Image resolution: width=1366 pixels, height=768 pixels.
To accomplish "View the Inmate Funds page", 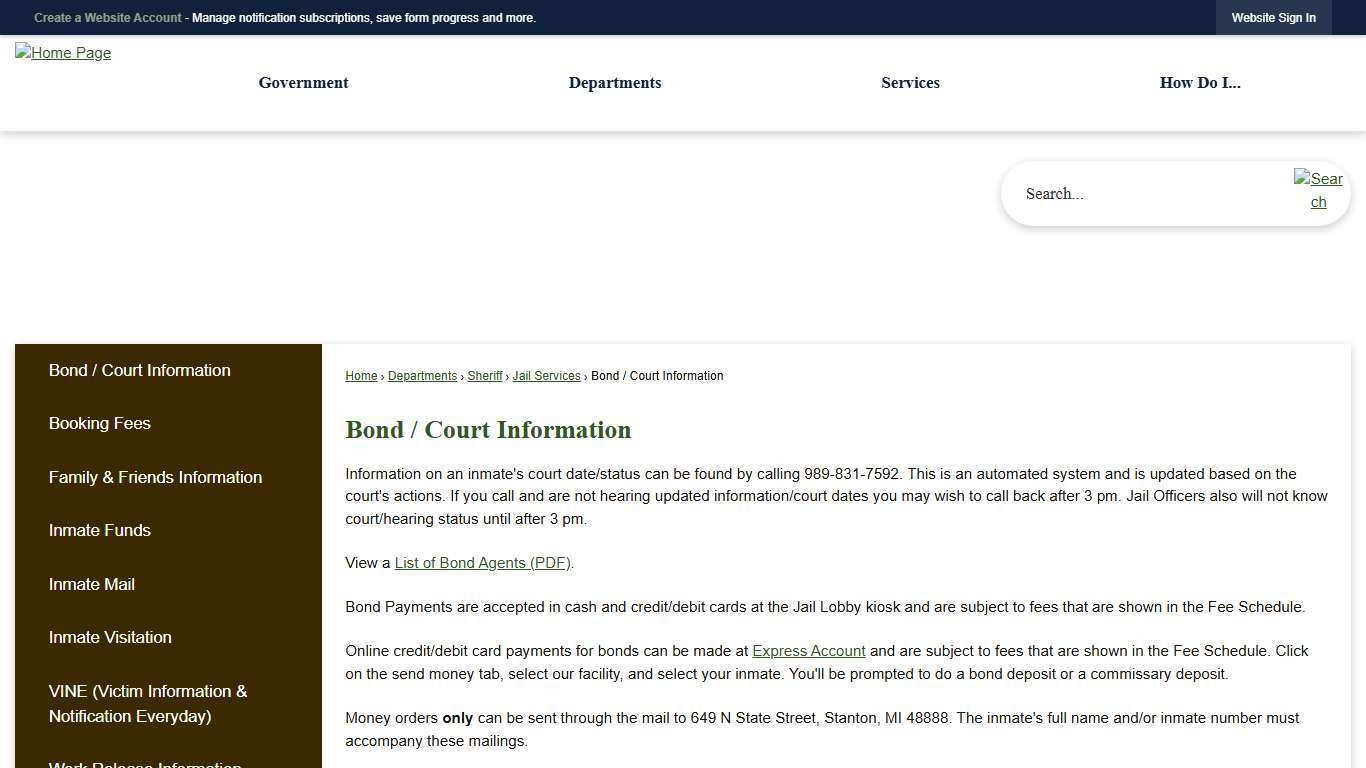I will (99, 530).
